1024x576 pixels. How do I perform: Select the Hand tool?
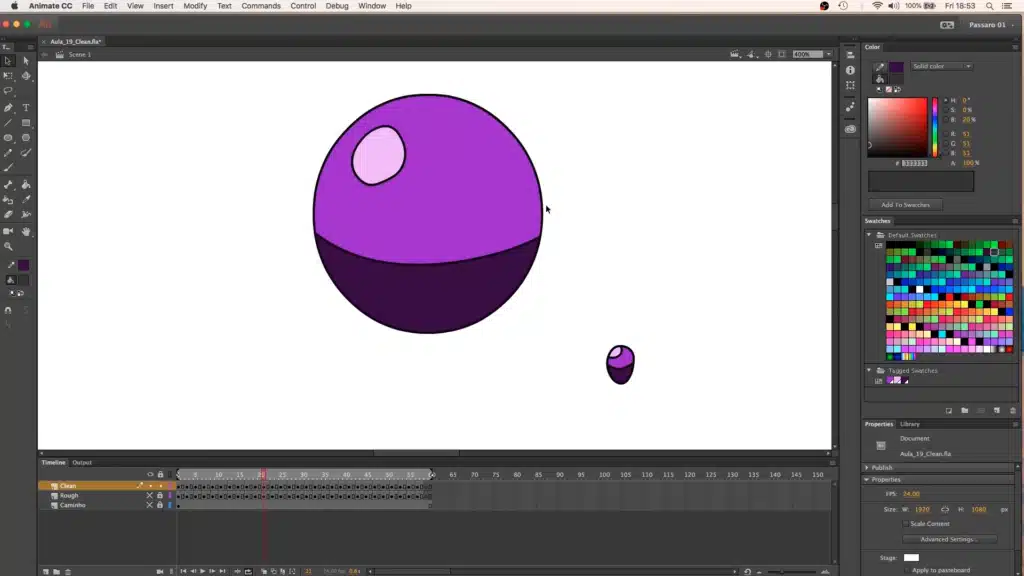pyautogui.click(x=26, y=231)
